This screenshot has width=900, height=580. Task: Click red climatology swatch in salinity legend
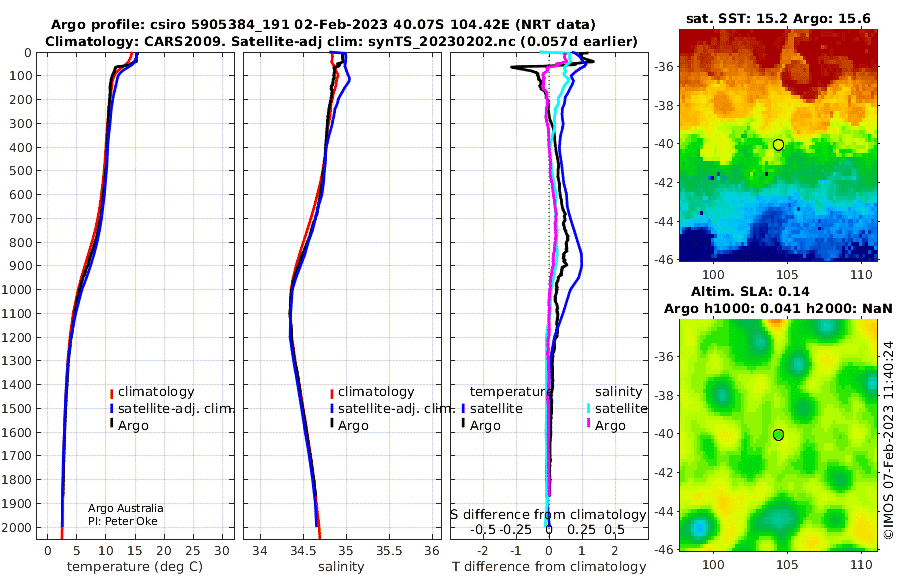(x=332, y=393)
